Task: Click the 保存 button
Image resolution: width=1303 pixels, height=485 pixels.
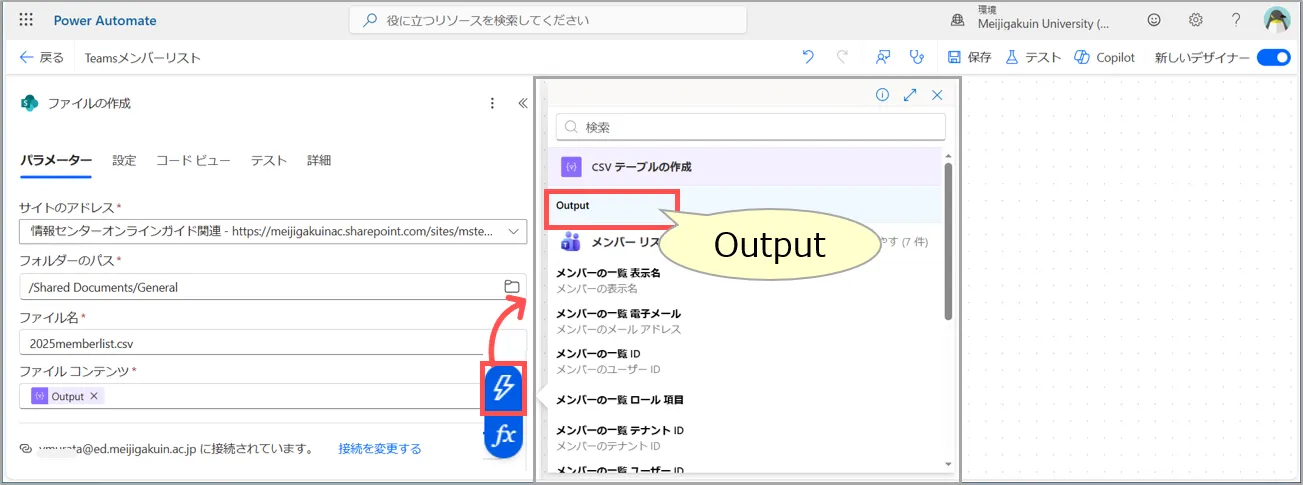Action: [x=969, y=58]
